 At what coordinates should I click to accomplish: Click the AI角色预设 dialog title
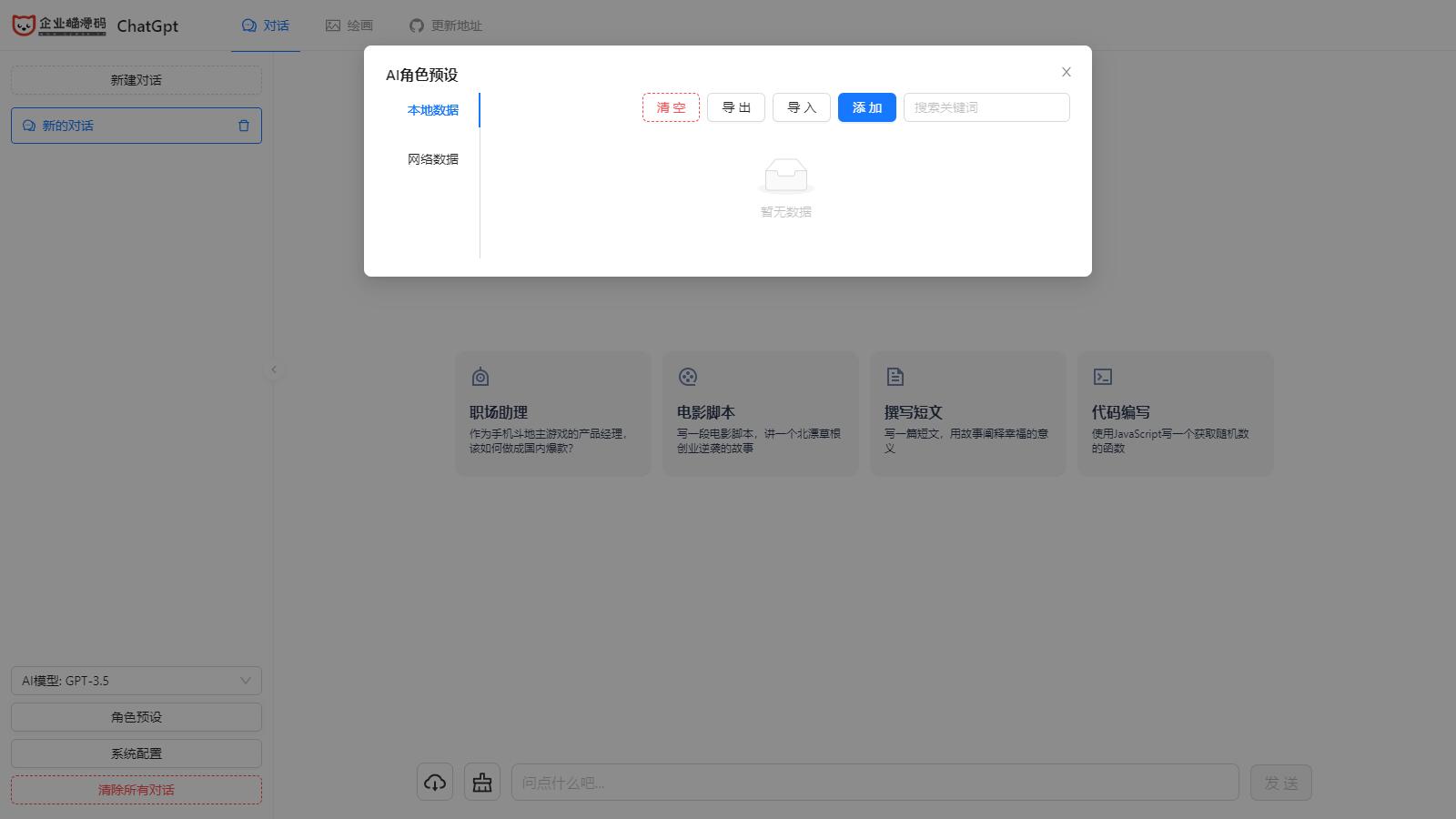[x=422, y=75]
